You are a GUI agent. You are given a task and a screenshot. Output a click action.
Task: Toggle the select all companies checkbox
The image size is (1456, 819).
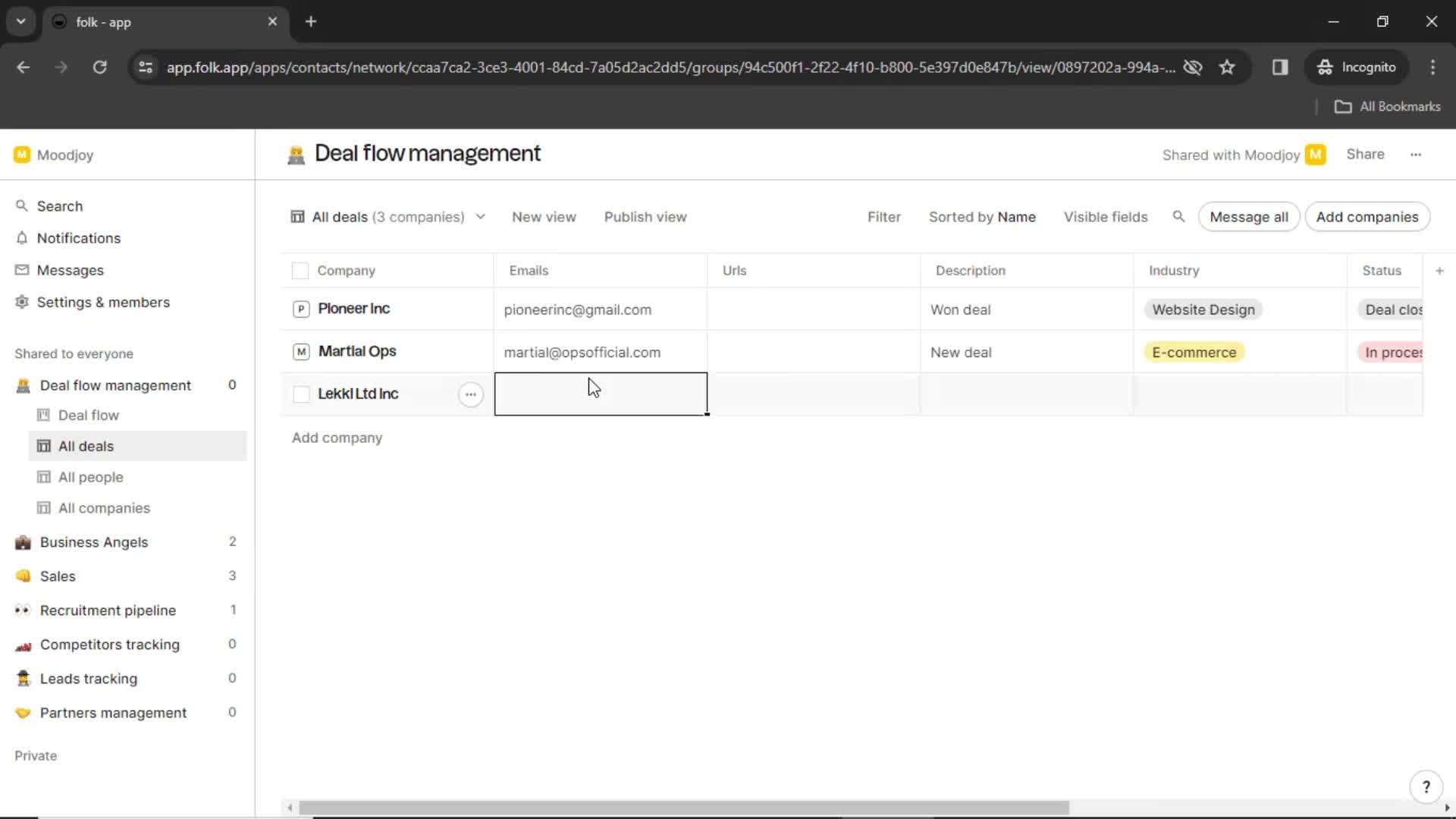tap(299, 270)
